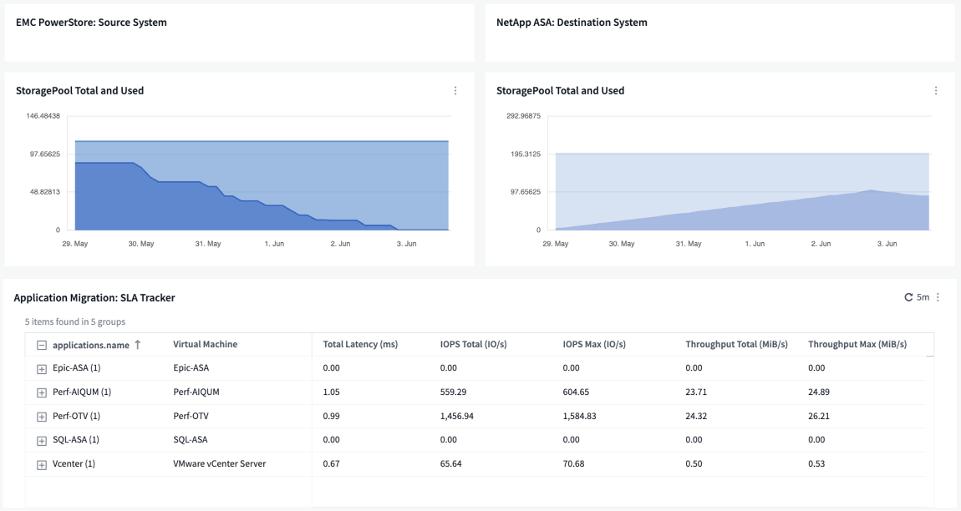The width and height of the screenshot is (961, 511).
Task: Click the 5m refresh interval label
Action: click(x=923, y=297)
